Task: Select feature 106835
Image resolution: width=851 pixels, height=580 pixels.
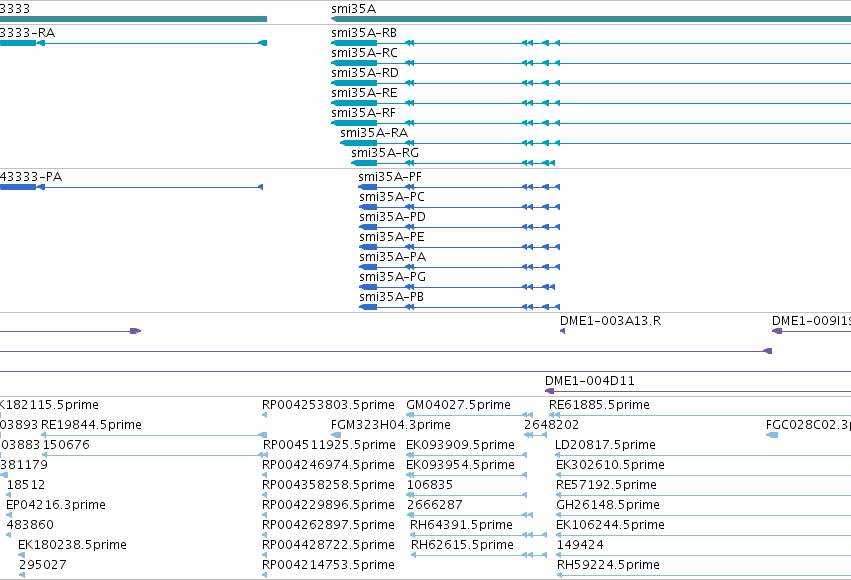Action: point(430,485)
